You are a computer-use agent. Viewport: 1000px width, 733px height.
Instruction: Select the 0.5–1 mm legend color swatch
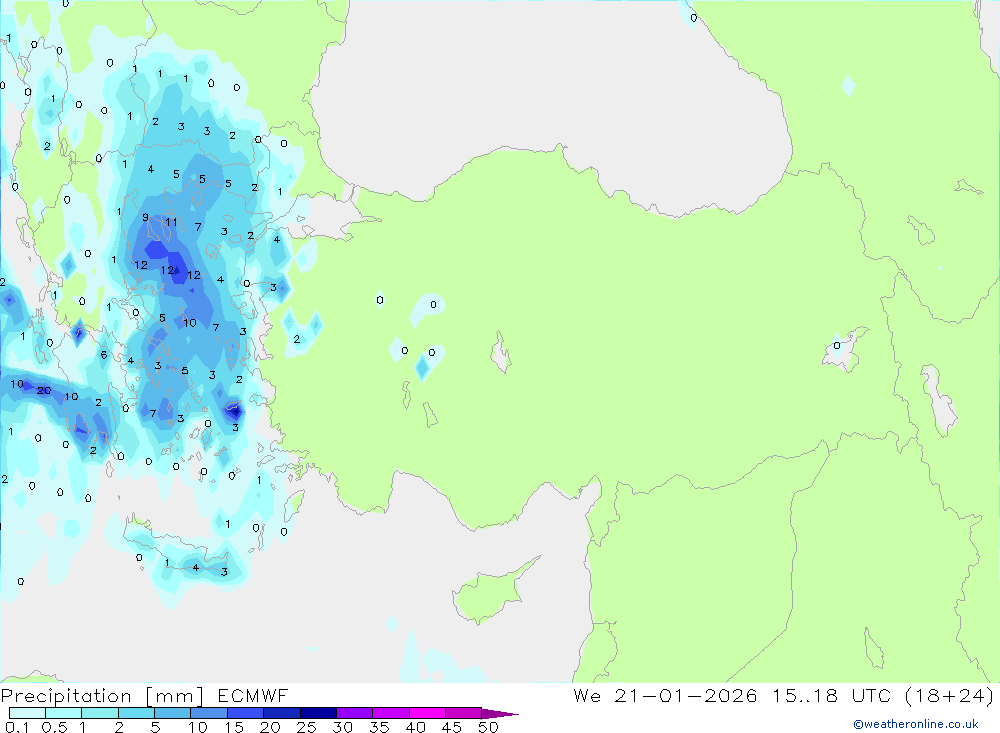click(63, 713)
